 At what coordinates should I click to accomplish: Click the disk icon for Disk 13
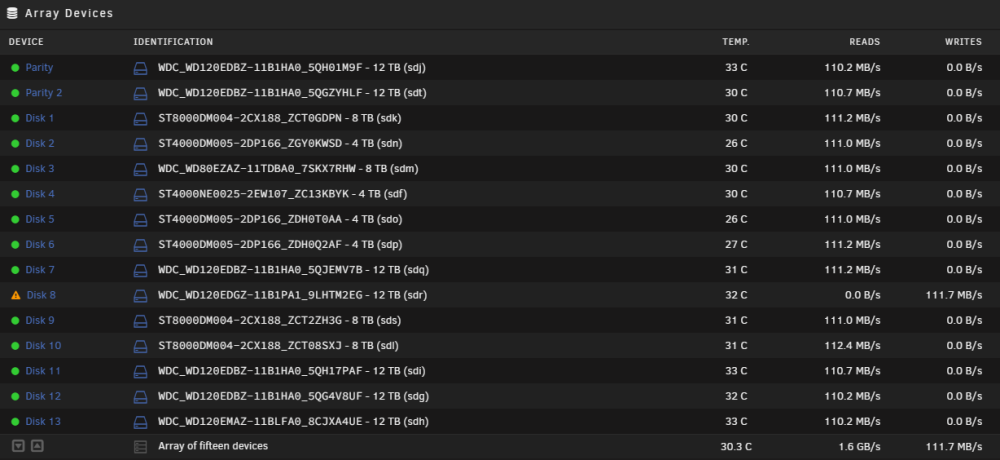pos(140,422)
